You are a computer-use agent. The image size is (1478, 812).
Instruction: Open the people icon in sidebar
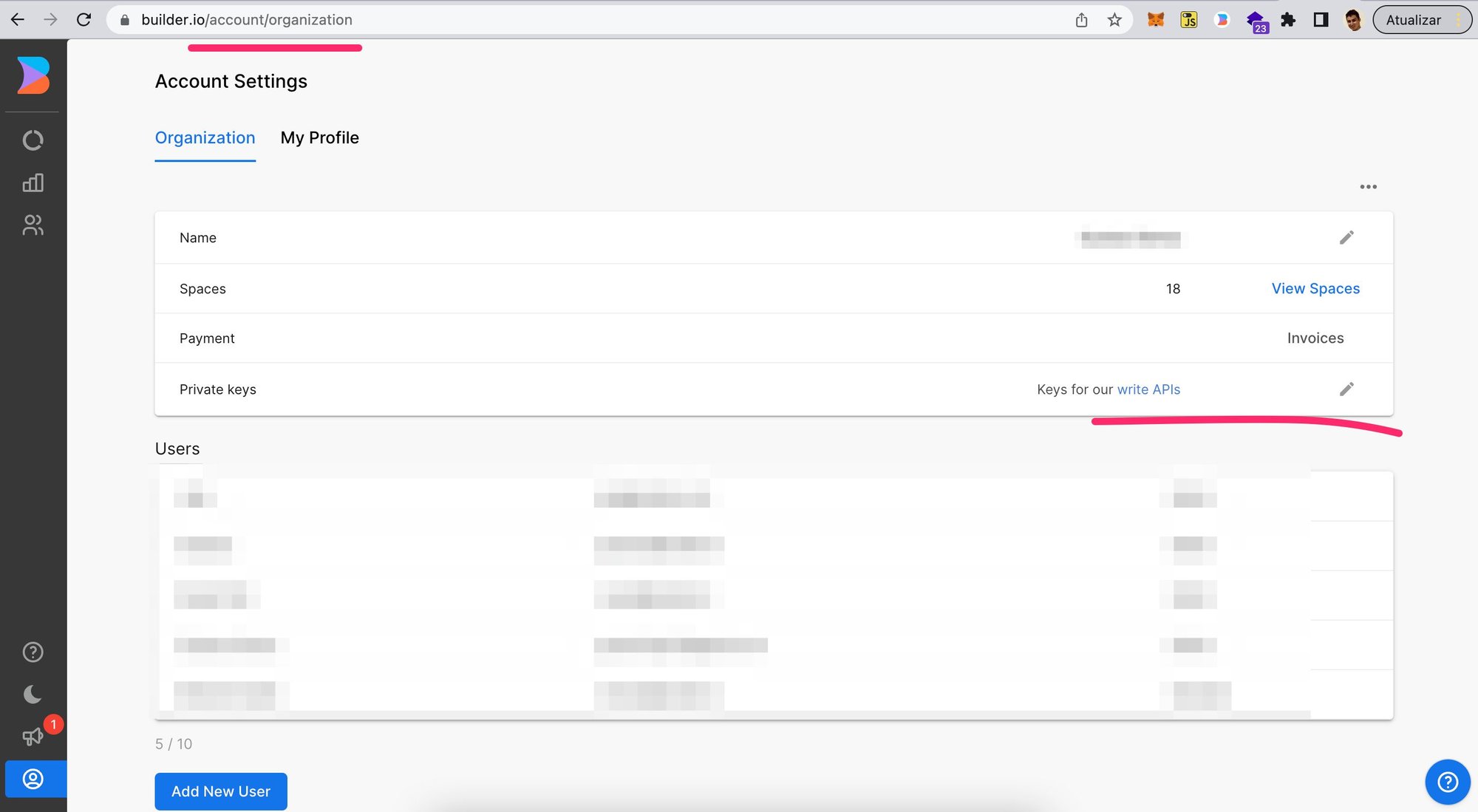pyautogui.click(x=33, y=225)
